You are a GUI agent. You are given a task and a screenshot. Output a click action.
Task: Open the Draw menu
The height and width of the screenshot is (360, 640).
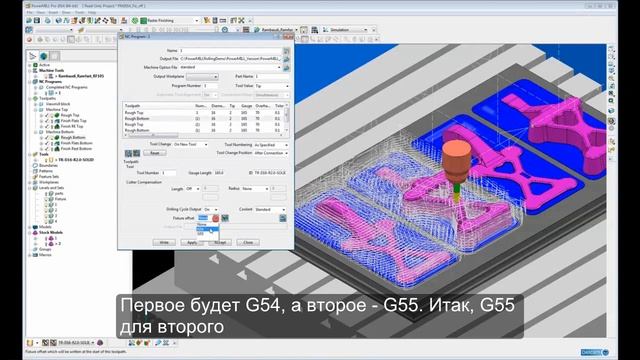pos(67,13)
